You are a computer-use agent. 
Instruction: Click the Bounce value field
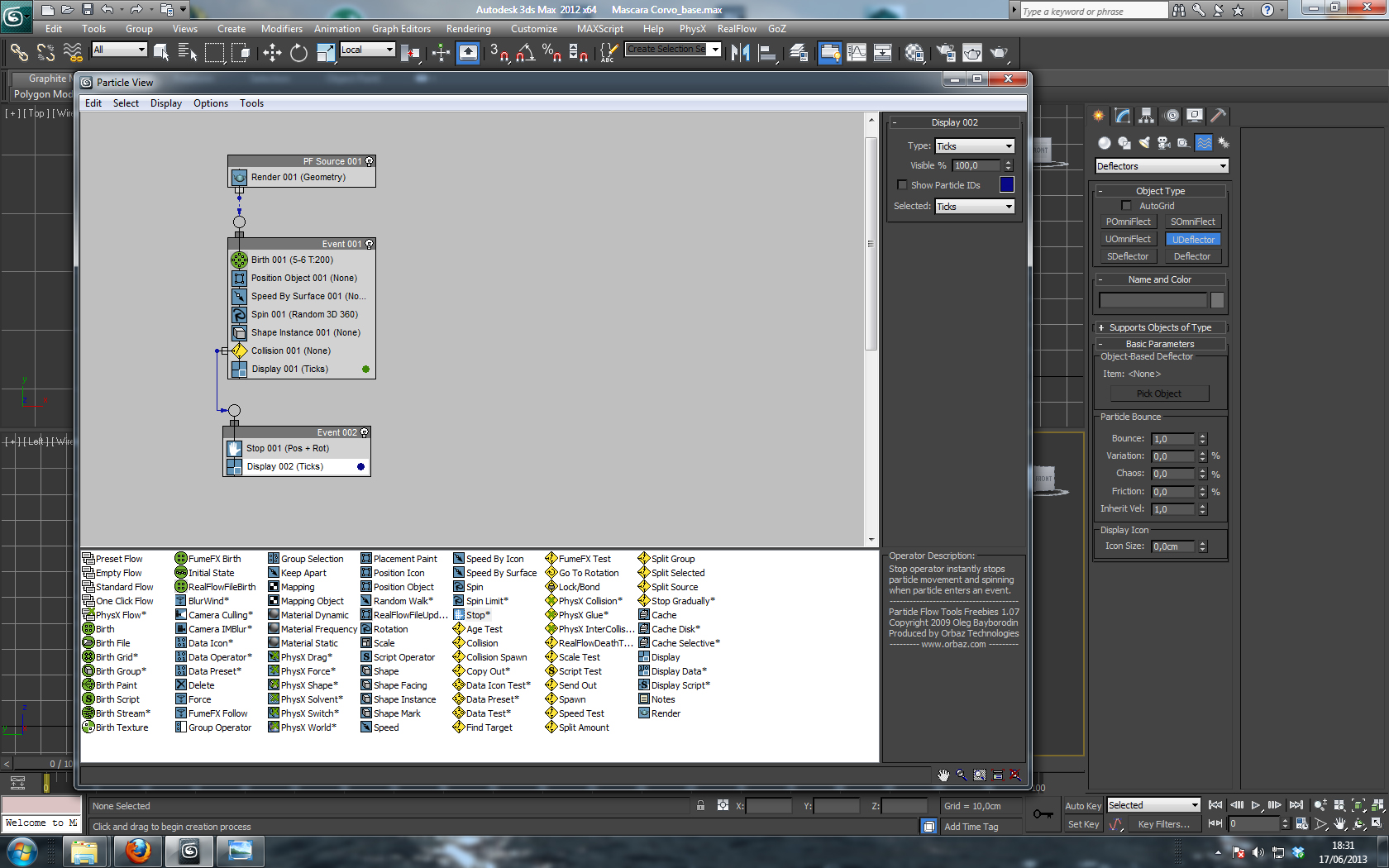[x=1173, y=439]
